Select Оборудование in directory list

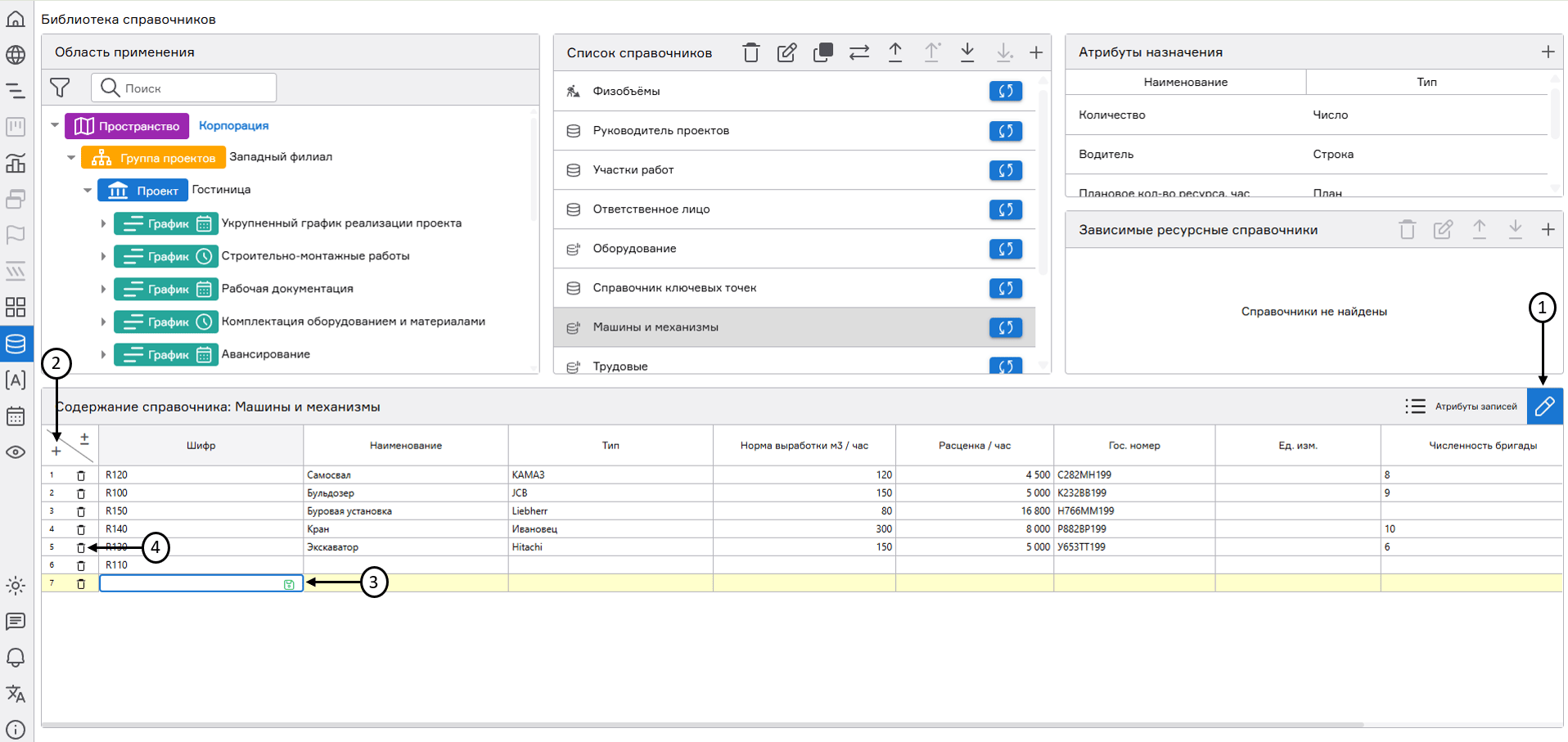coord(634,249)
